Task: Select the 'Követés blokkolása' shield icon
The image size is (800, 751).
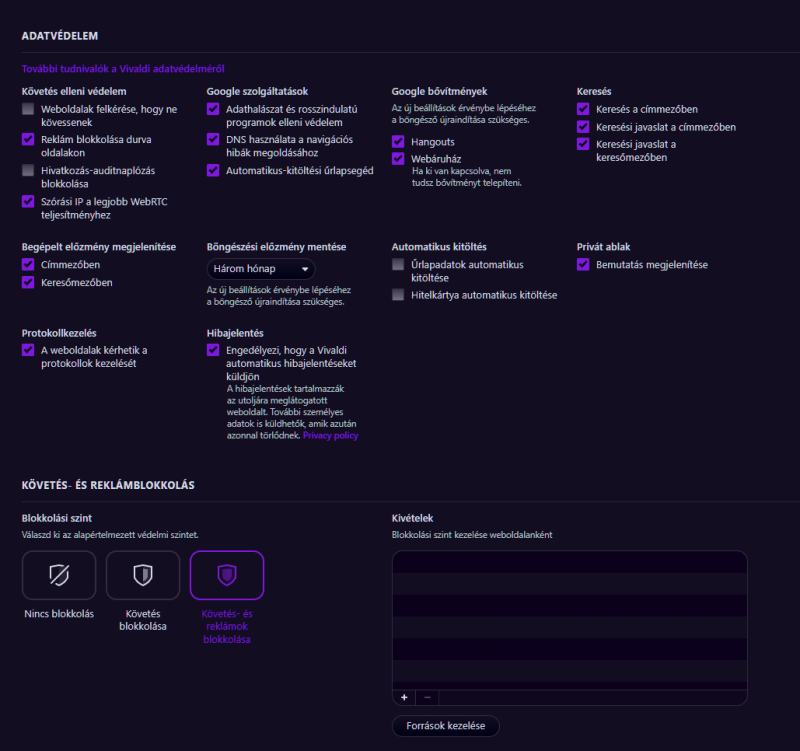Action: point(143,575)
